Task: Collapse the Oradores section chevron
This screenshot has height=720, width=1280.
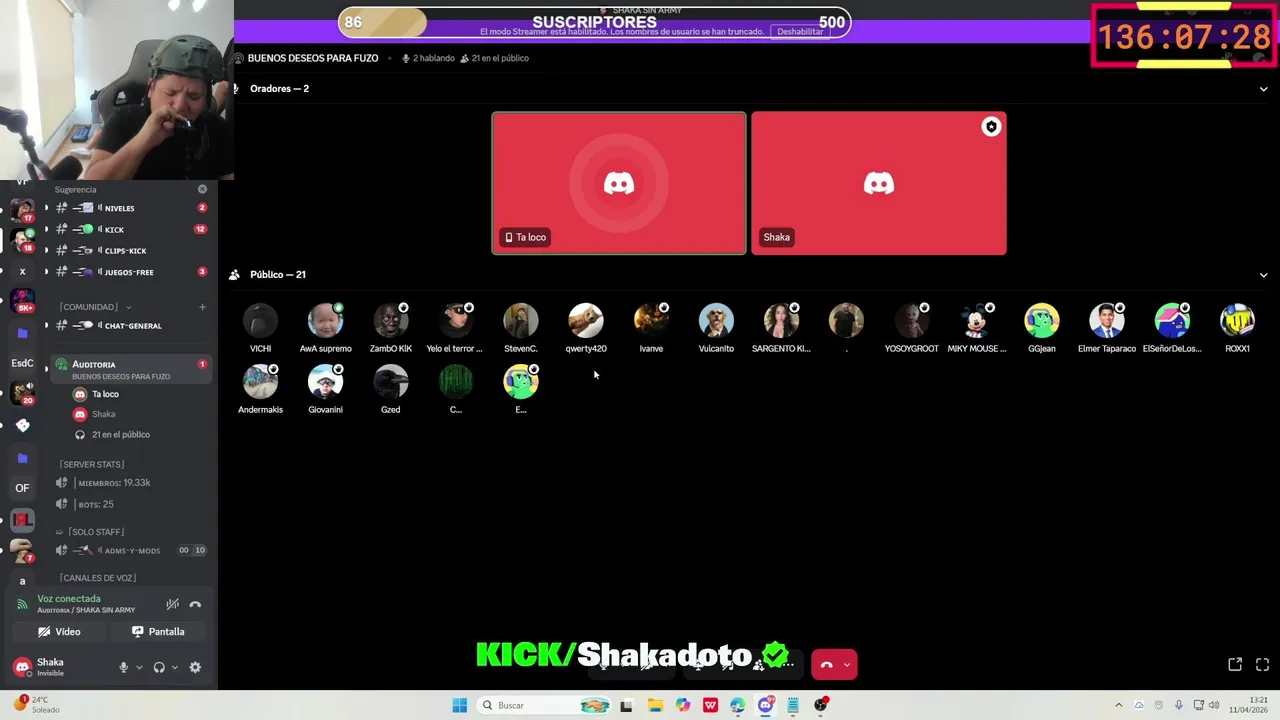Action: tap(1263, 89)
